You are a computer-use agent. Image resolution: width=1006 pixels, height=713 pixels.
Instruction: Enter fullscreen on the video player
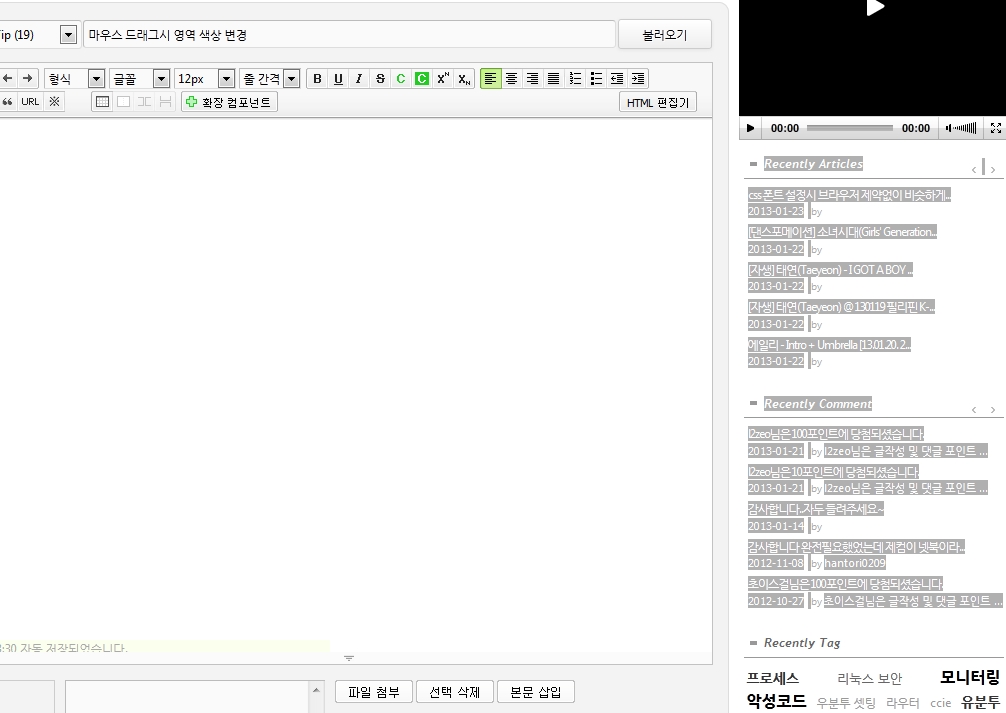coord(995,128)
